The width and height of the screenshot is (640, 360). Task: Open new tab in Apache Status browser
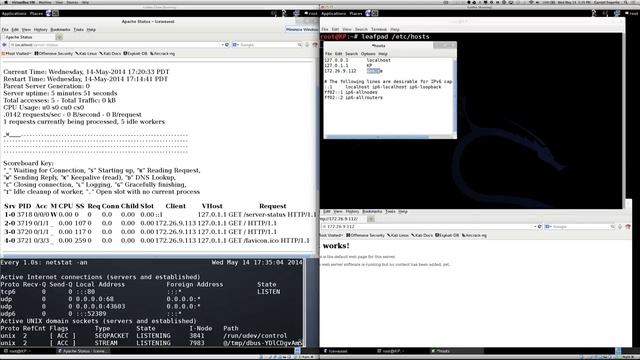(59, 37)
